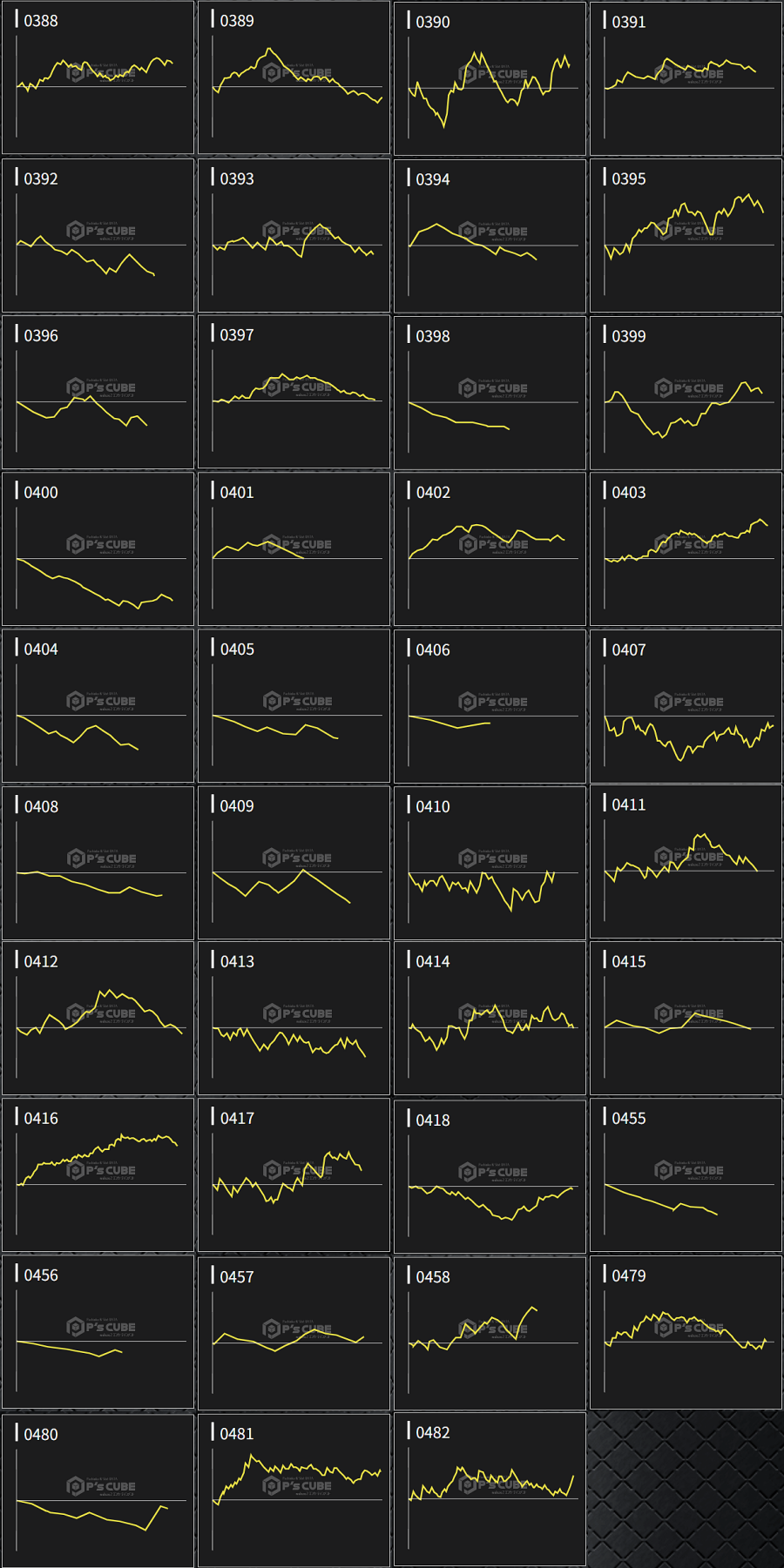Open the graph labeled 0407

click(686, 705)
